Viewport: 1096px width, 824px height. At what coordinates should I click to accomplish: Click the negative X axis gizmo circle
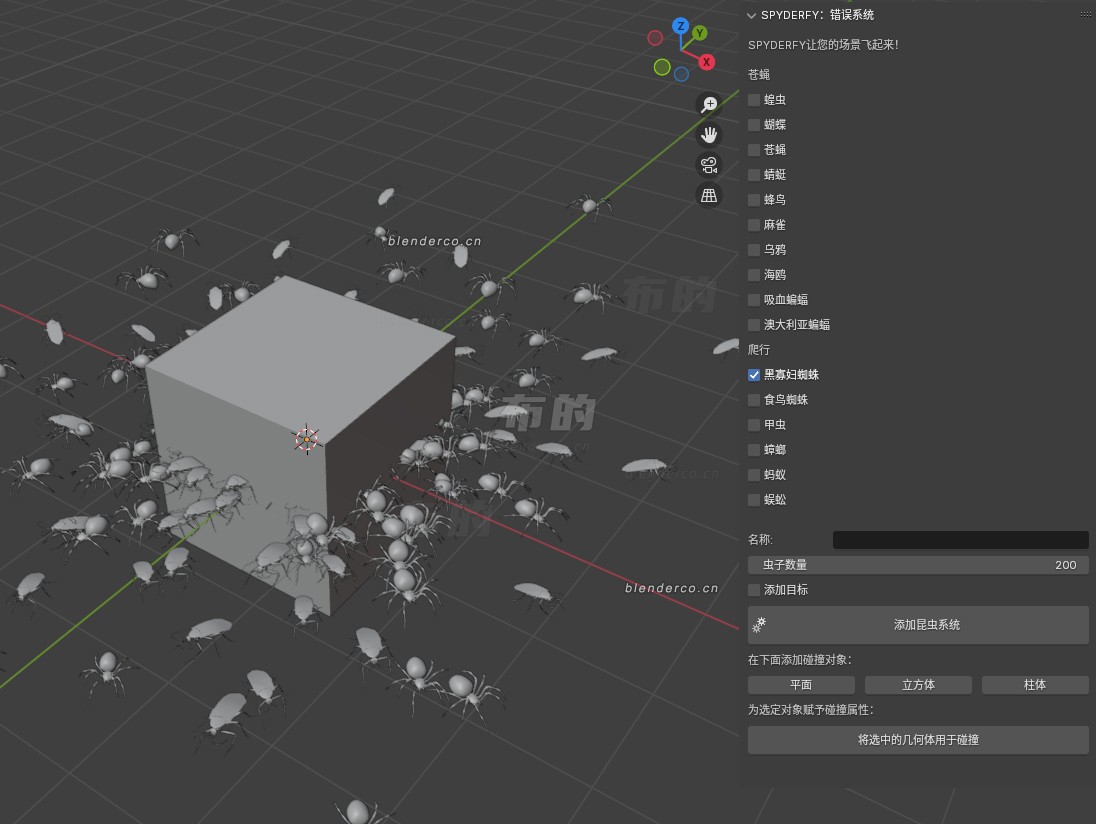(x=655, y=38)
